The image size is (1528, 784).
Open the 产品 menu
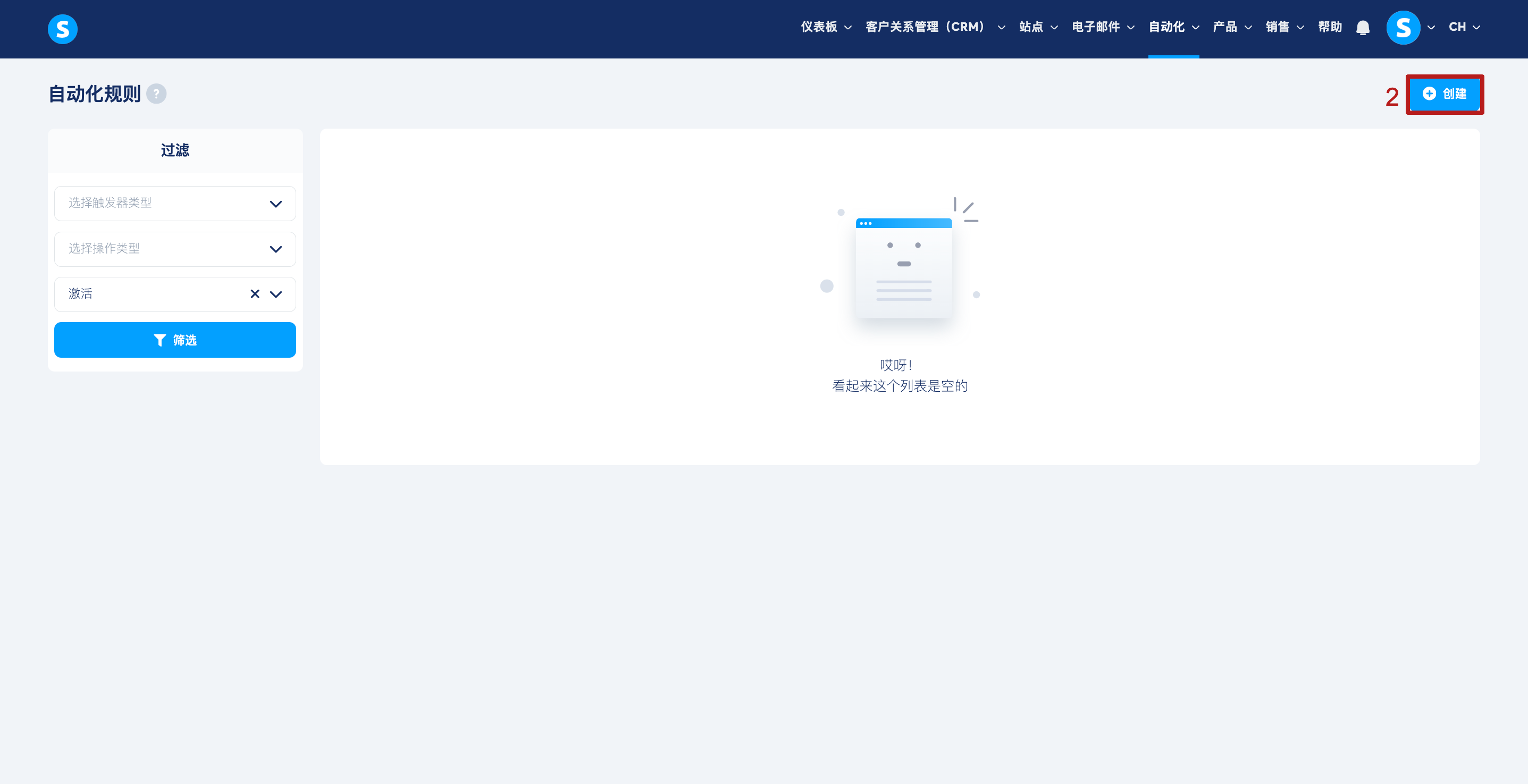click(x=1231, y=27)
